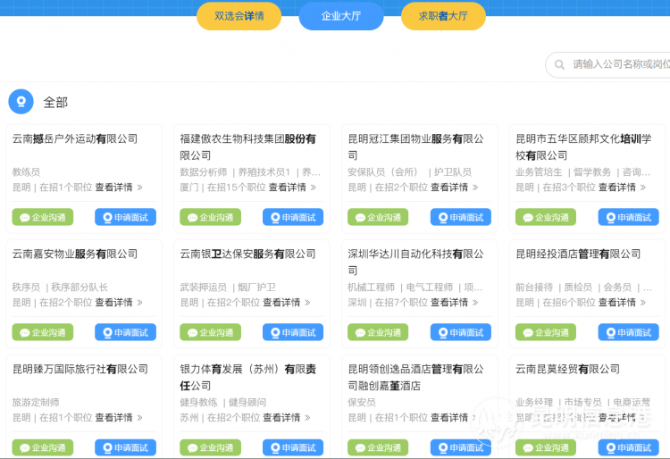The image size is (670, 459).
Task: Click 企业沟通 for 云南撼岳户外运动有限公司
Action: [x=42, y=217]
